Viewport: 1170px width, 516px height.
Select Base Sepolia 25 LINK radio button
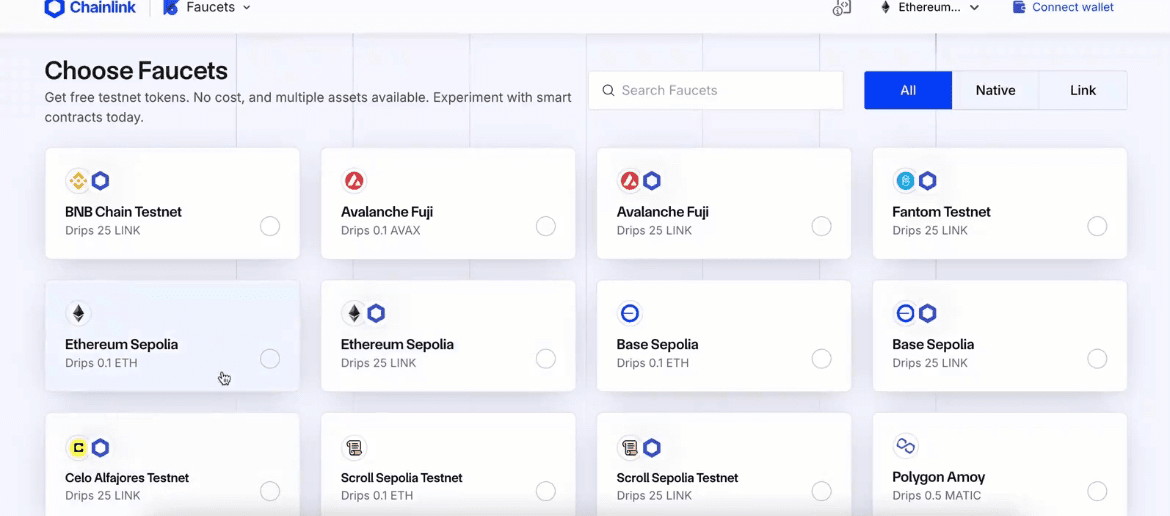(x=1097, y=359)
